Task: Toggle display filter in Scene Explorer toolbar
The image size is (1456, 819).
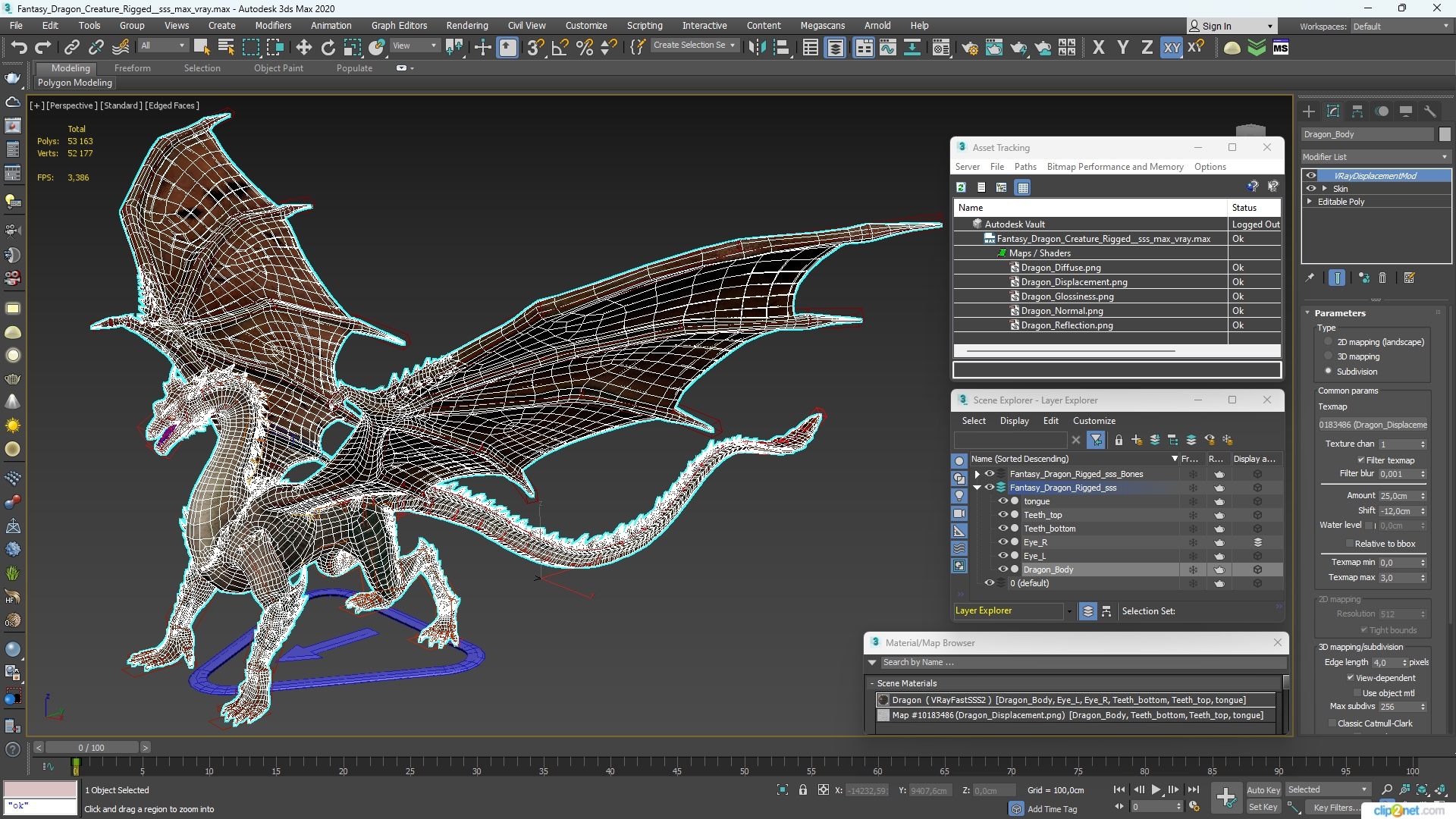Action: click(1096, 440)
